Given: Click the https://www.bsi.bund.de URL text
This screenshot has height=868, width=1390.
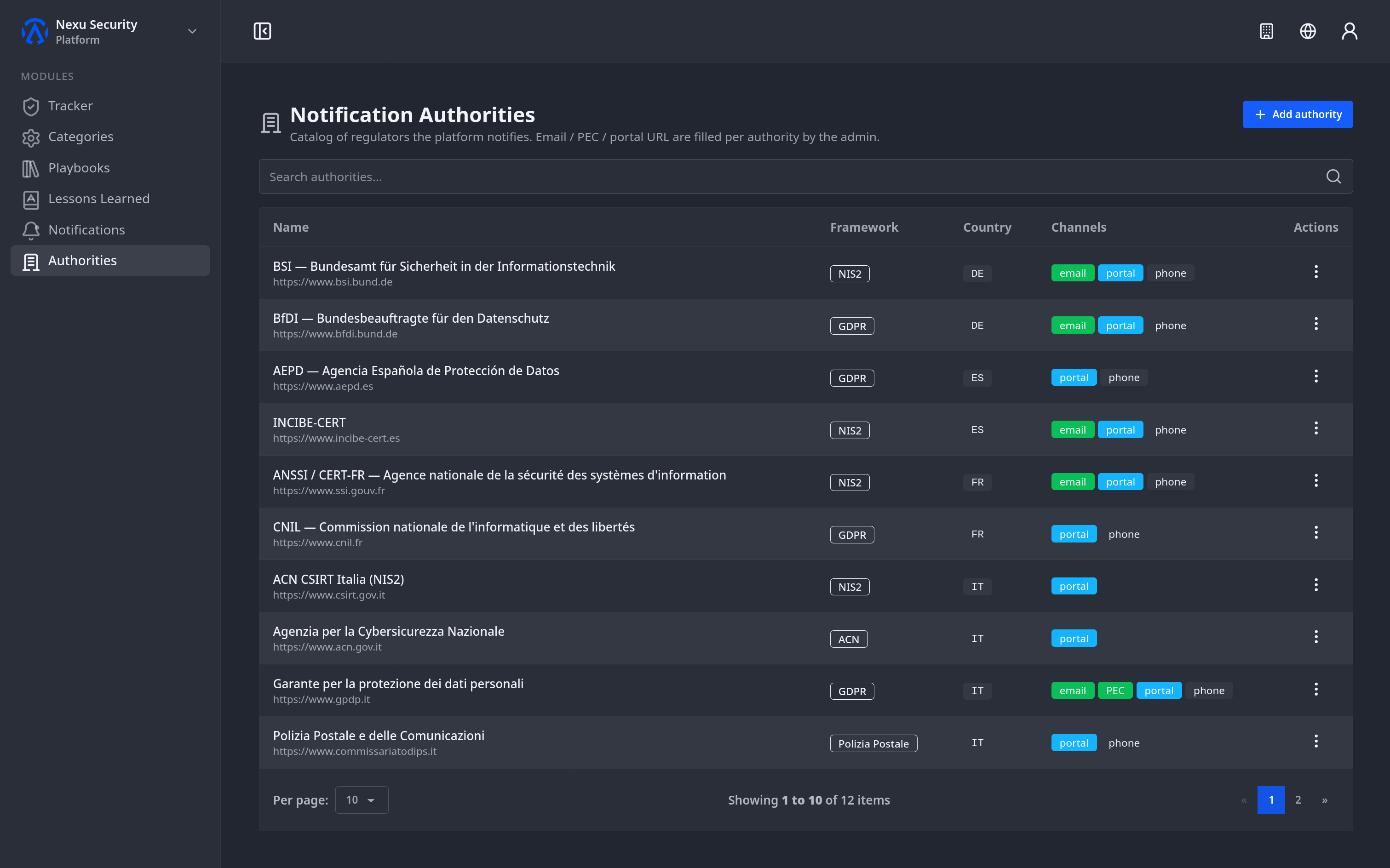Looking at the screenshot, I should click(333, 282).
